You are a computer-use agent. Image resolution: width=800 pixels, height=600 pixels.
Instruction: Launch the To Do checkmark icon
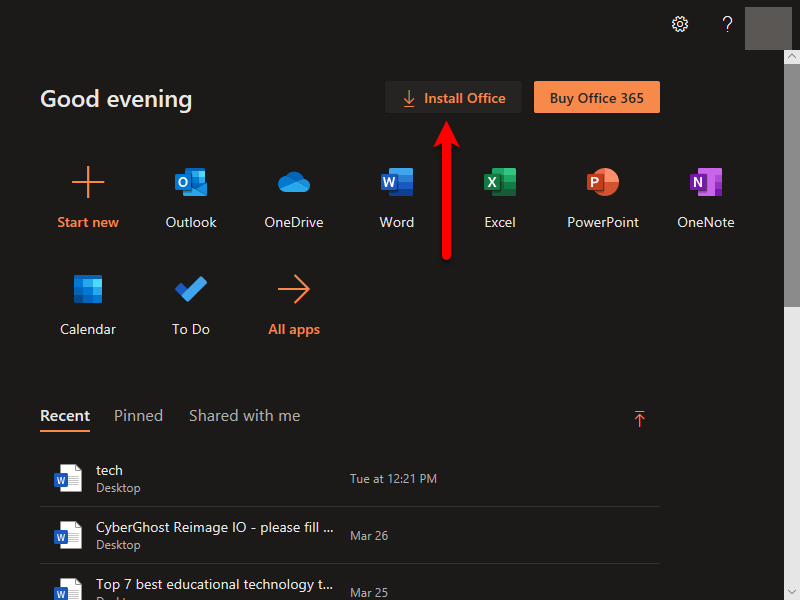tap(191, 289)
